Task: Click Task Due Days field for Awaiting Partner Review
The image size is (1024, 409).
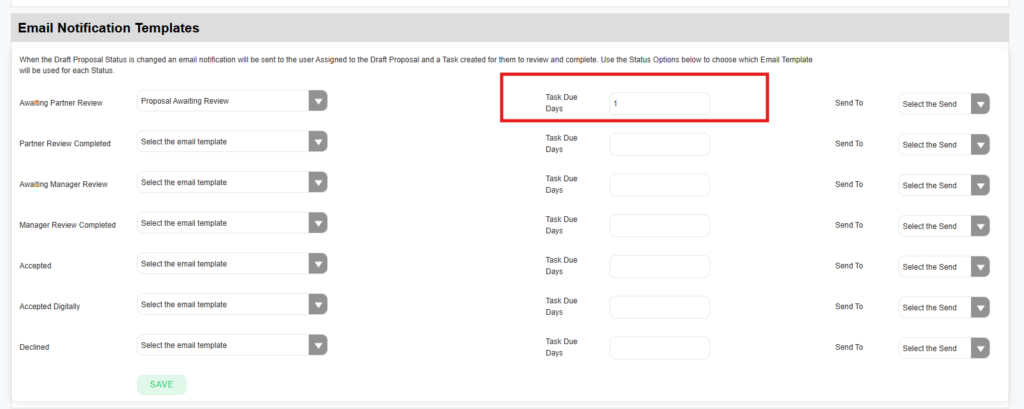Action: pos(659,103)
